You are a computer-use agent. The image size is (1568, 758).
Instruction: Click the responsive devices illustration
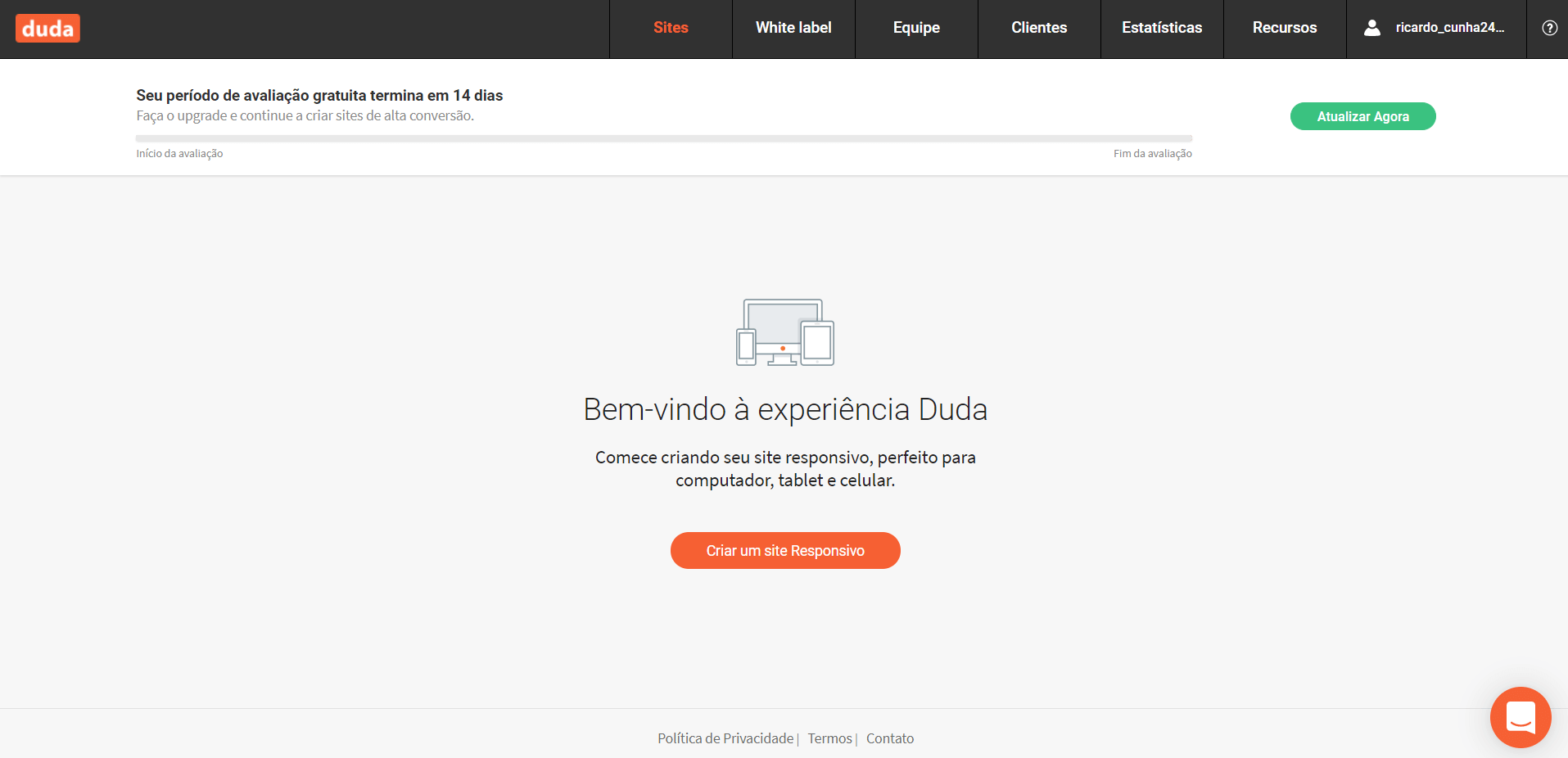(x=784, y=332)
